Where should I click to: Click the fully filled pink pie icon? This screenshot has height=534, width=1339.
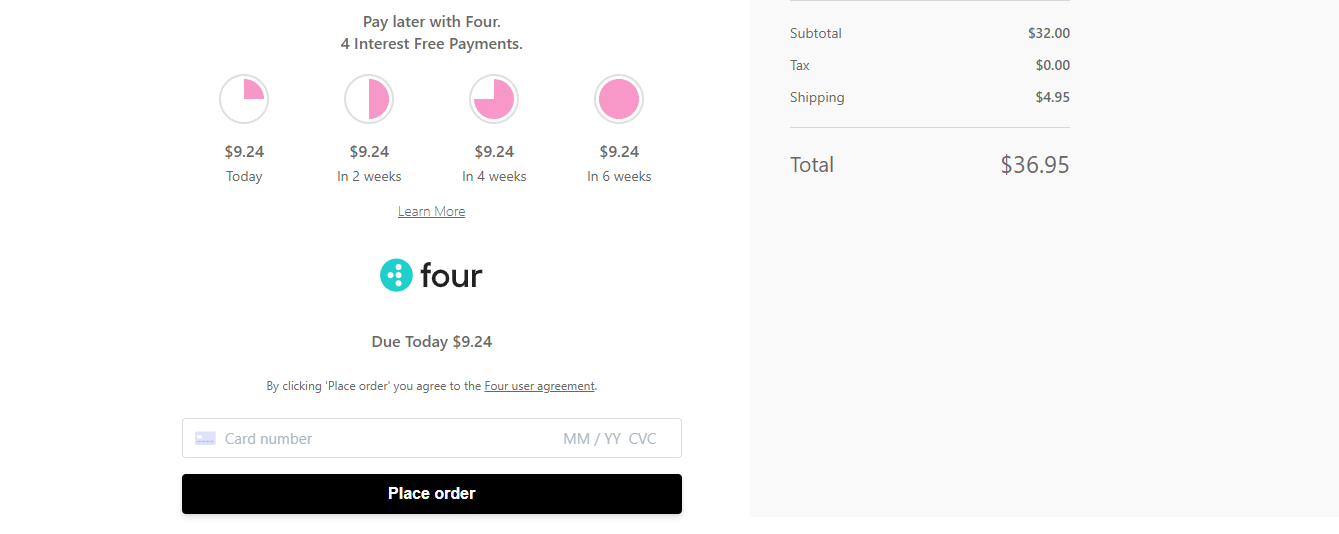[619, 99]
